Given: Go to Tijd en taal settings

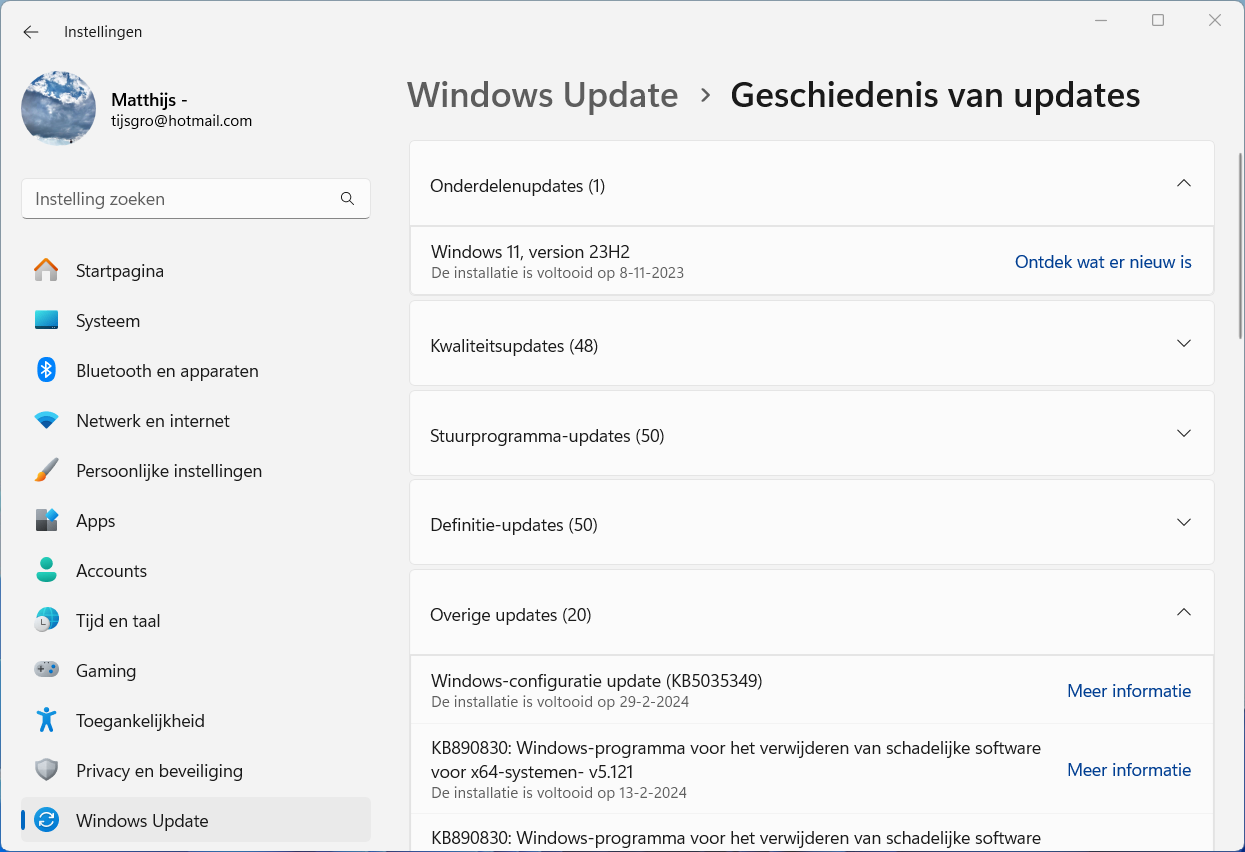Looking at the screenshot, I should click(118, 621).
